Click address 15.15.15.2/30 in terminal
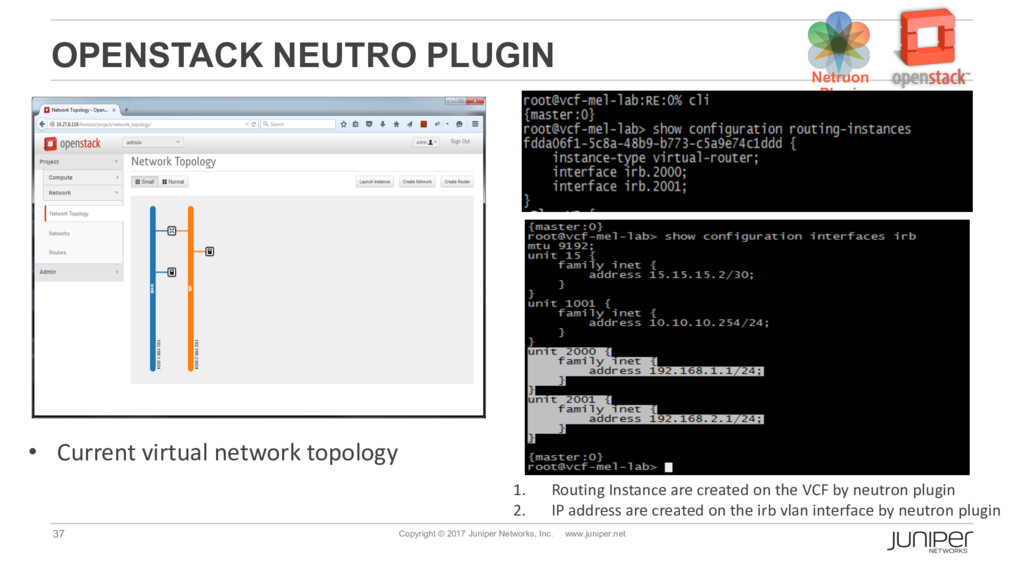 coord(671,275)
